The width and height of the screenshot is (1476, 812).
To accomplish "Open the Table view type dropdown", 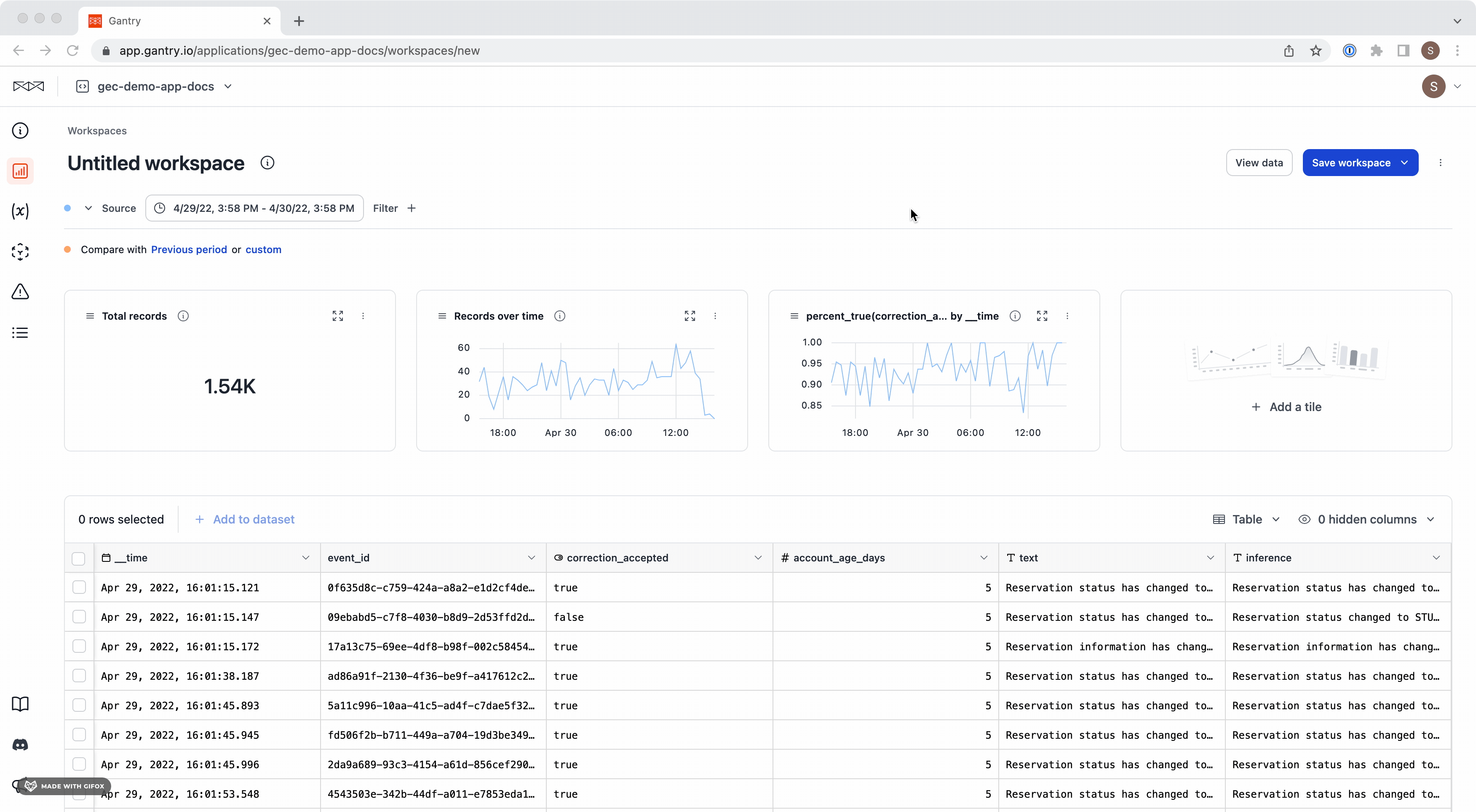I will [1247, 519].
